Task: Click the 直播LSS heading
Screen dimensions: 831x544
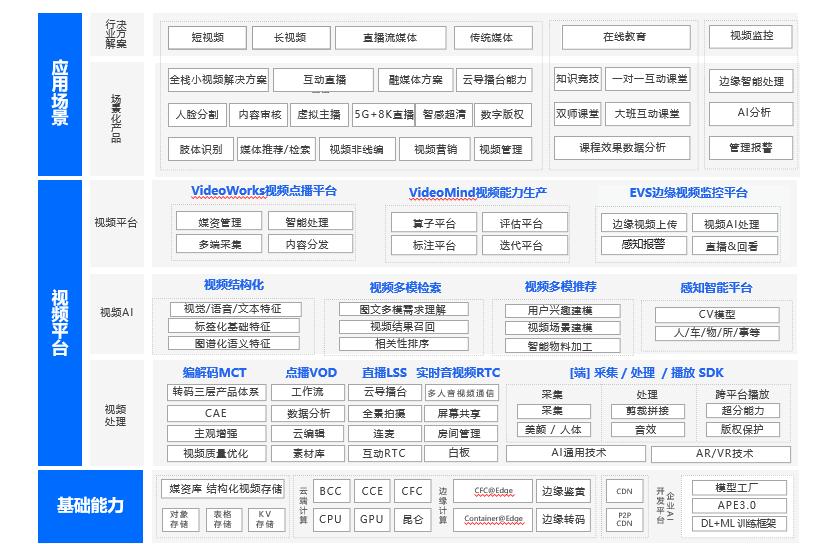Action: 384,373
